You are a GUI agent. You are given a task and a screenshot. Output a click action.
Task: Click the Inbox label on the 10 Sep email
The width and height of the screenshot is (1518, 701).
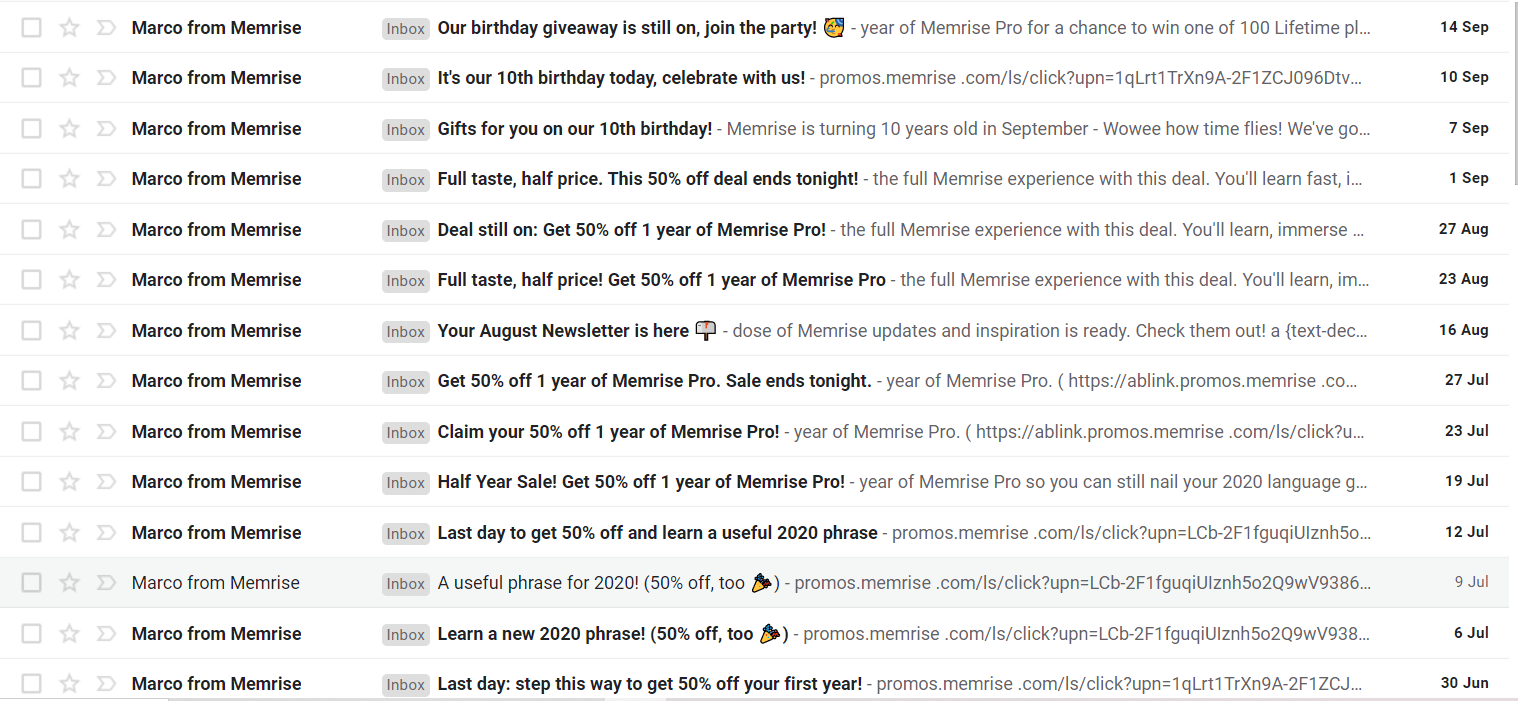[406, 79]
